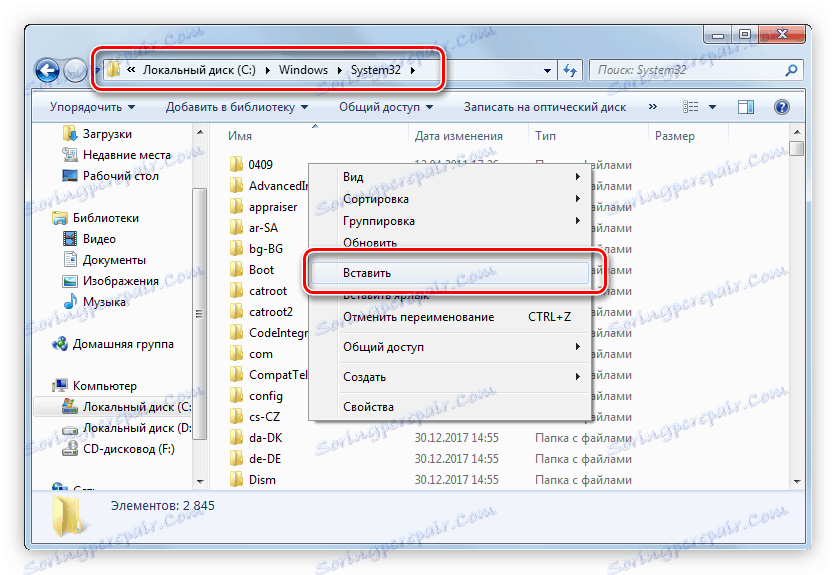The width and height of the screenshot is (837, 575).
Task: Go back with the blue Back arrow
Action: tap(47, 70)
